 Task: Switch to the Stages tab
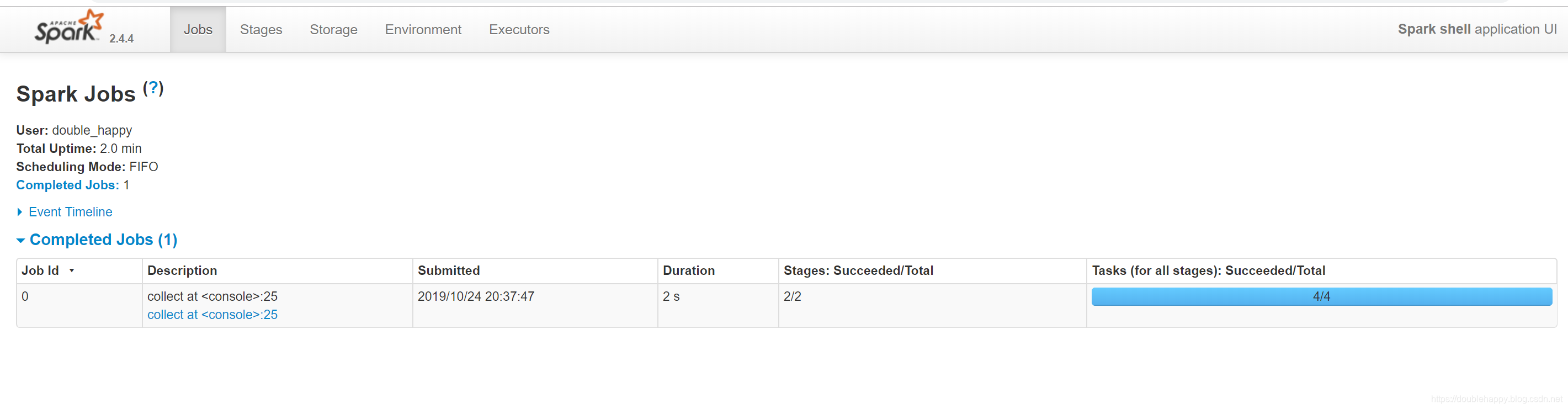coord(261,29)
